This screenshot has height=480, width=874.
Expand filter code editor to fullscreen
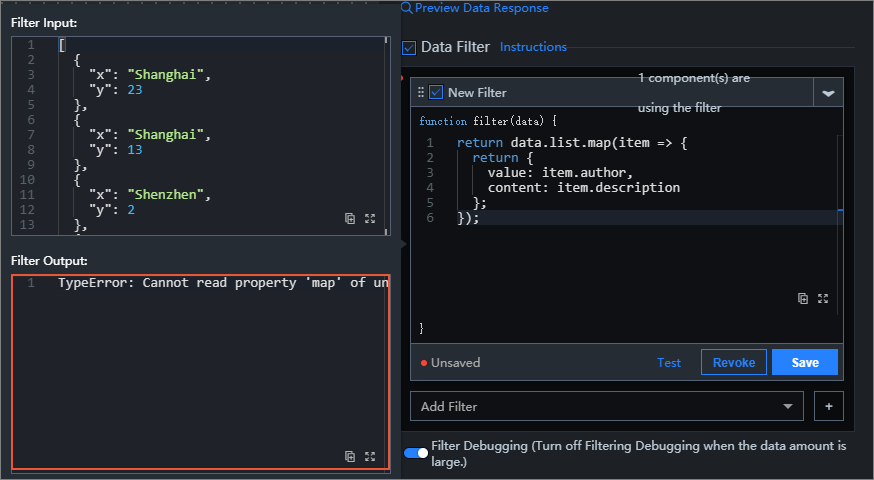coord(823,298)
